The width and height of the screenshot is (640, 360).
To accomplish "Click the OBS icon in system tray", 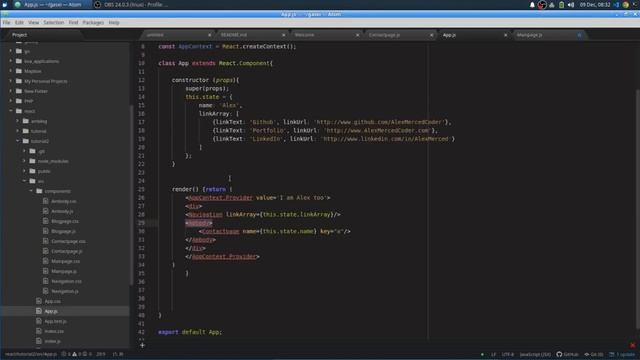I will tap(542, 5).
